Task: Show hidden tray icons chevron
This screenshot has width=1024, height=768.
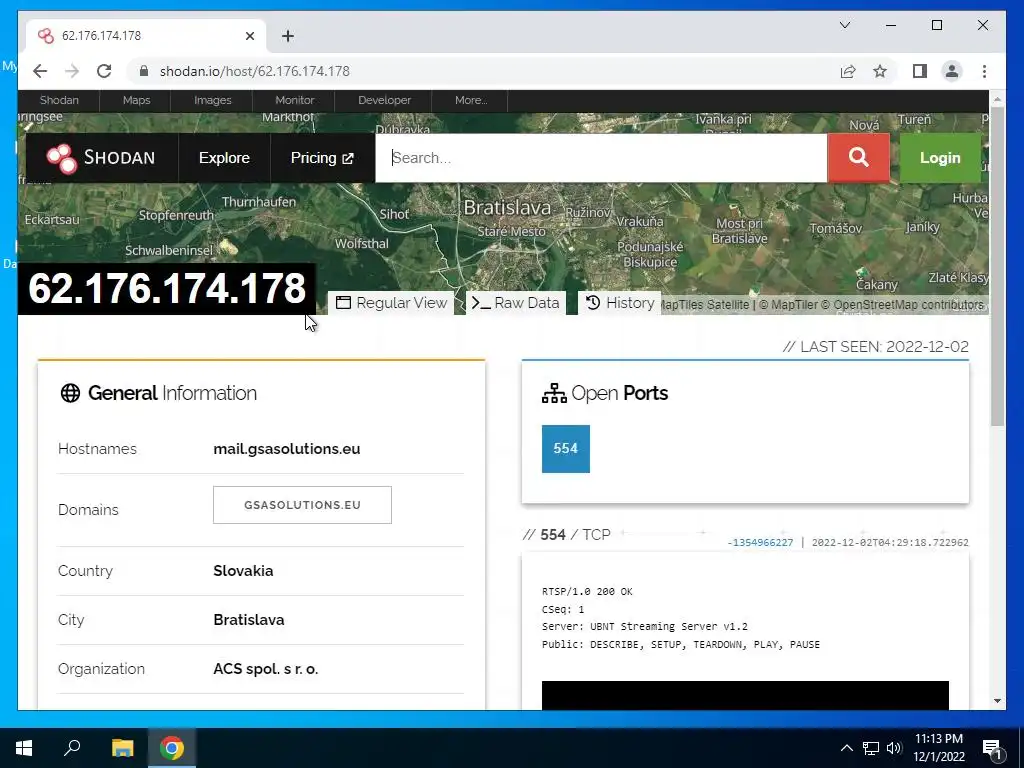Action: [846, 748]
